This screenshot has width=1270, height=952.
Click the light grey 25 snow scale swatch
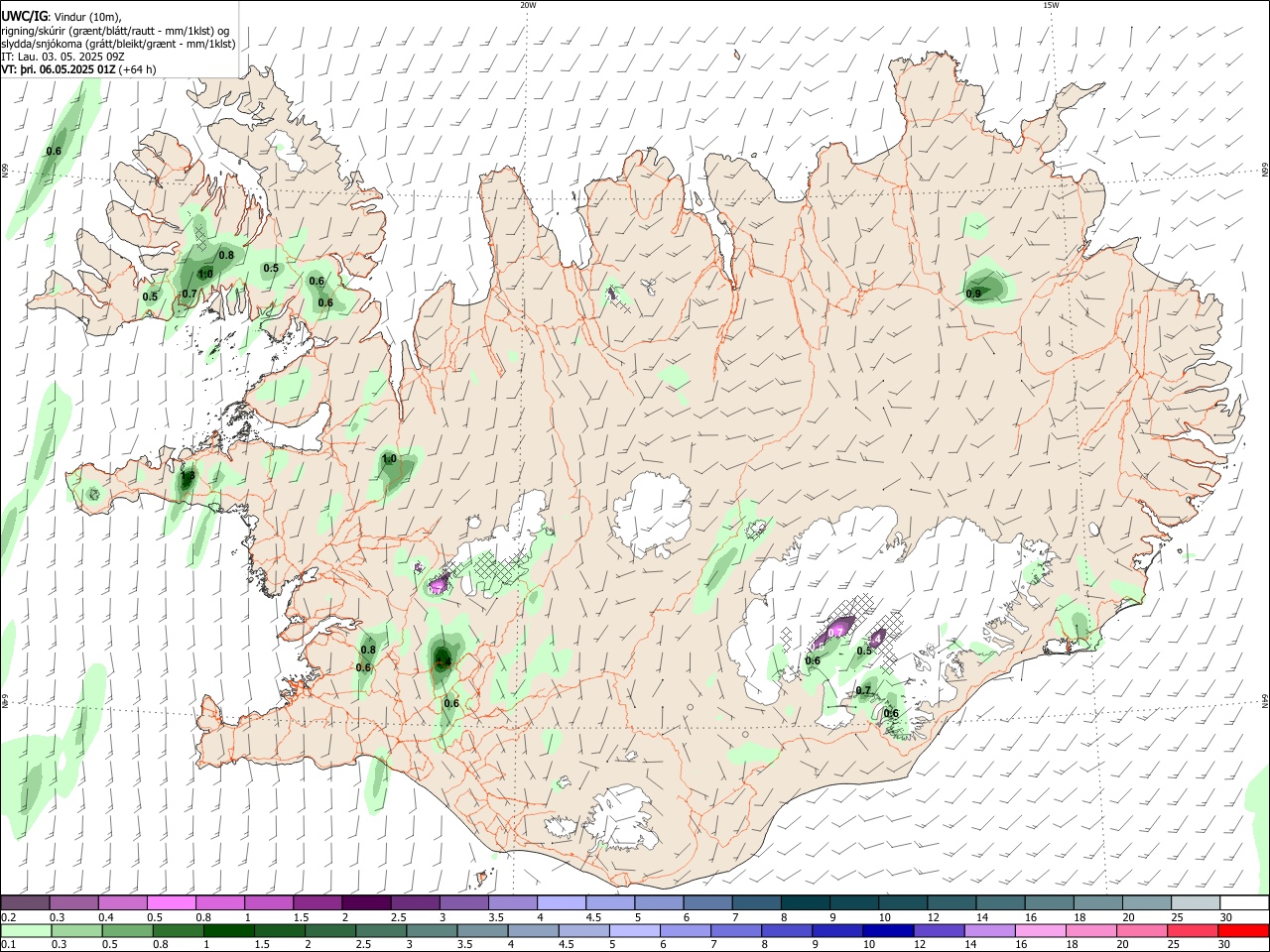1196,902
